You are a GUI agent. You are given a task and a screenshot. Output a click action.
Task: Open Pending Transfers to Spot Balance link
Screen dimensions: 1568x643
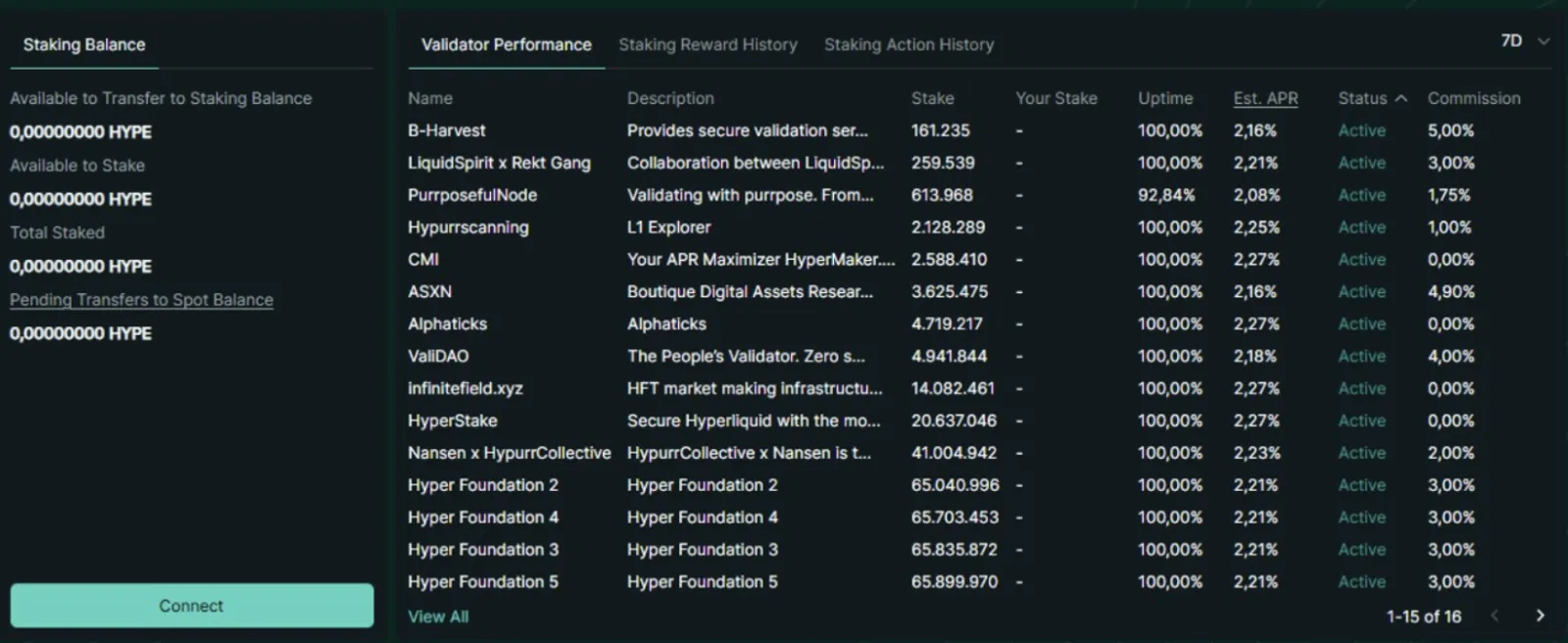click(x=141, y=300)
